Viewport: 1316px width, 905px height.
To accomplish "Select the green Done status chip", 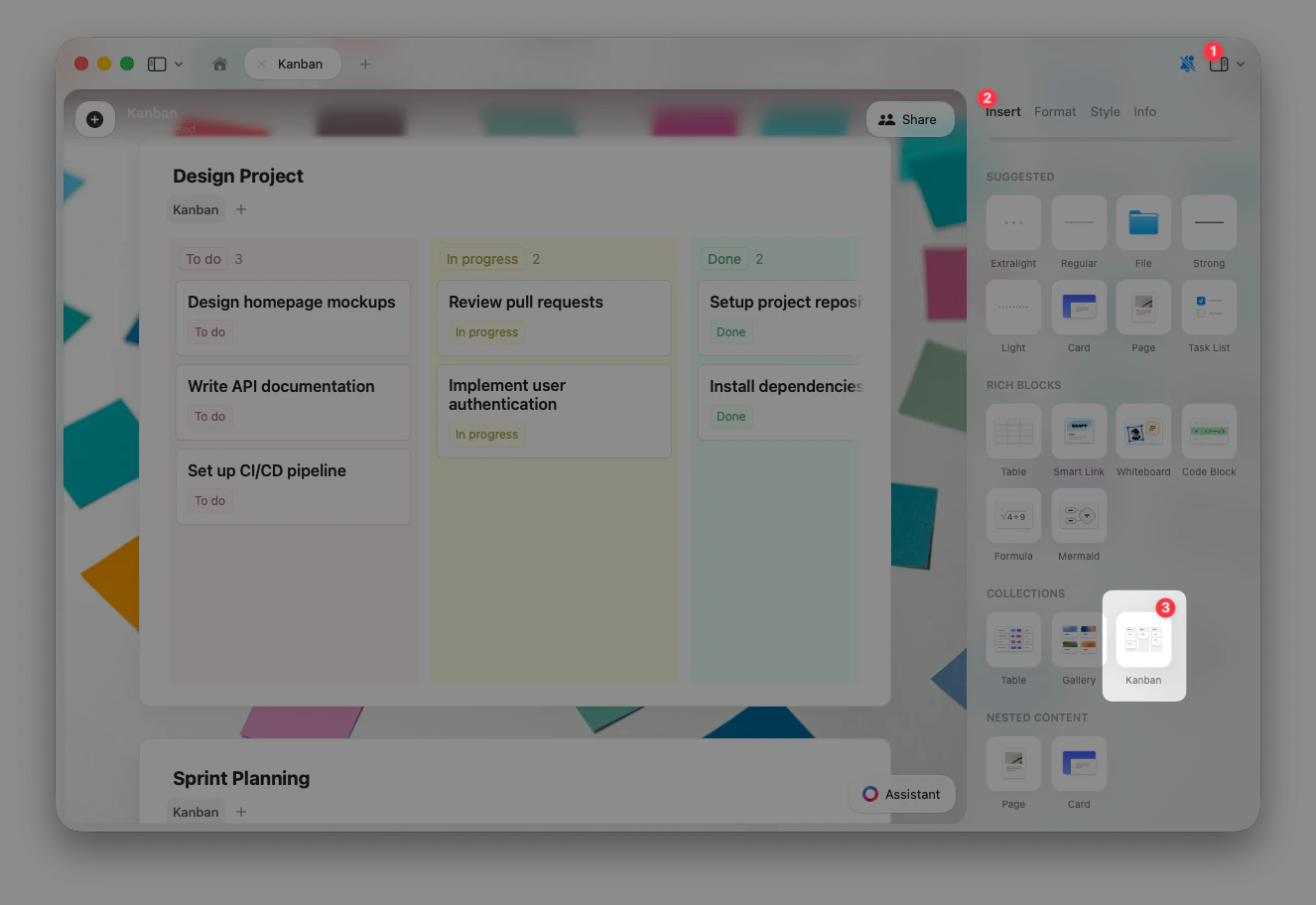I will tap(724, 258).
